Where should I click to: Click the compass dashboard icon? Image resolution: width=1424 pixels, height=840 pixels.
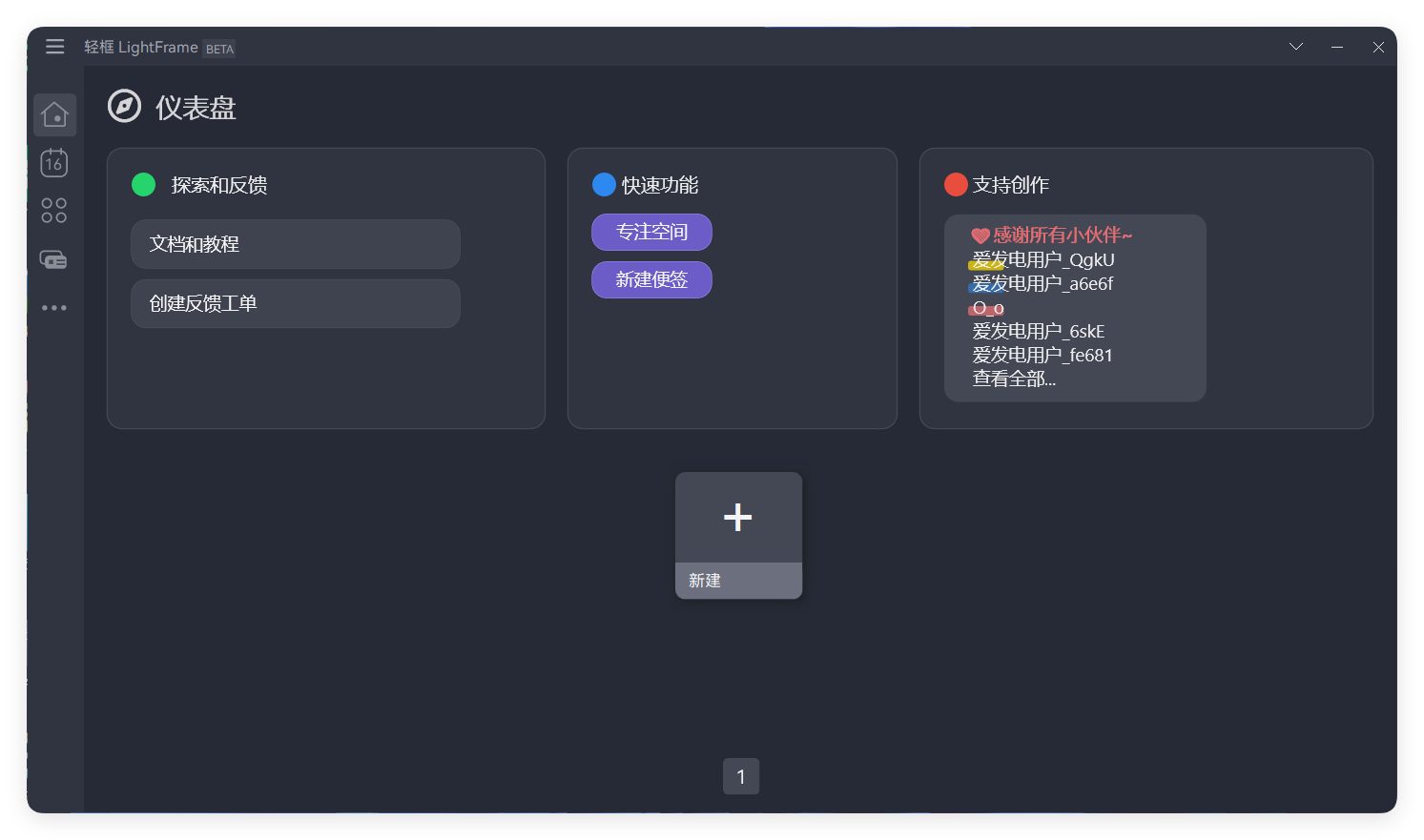tap(124, 107)
